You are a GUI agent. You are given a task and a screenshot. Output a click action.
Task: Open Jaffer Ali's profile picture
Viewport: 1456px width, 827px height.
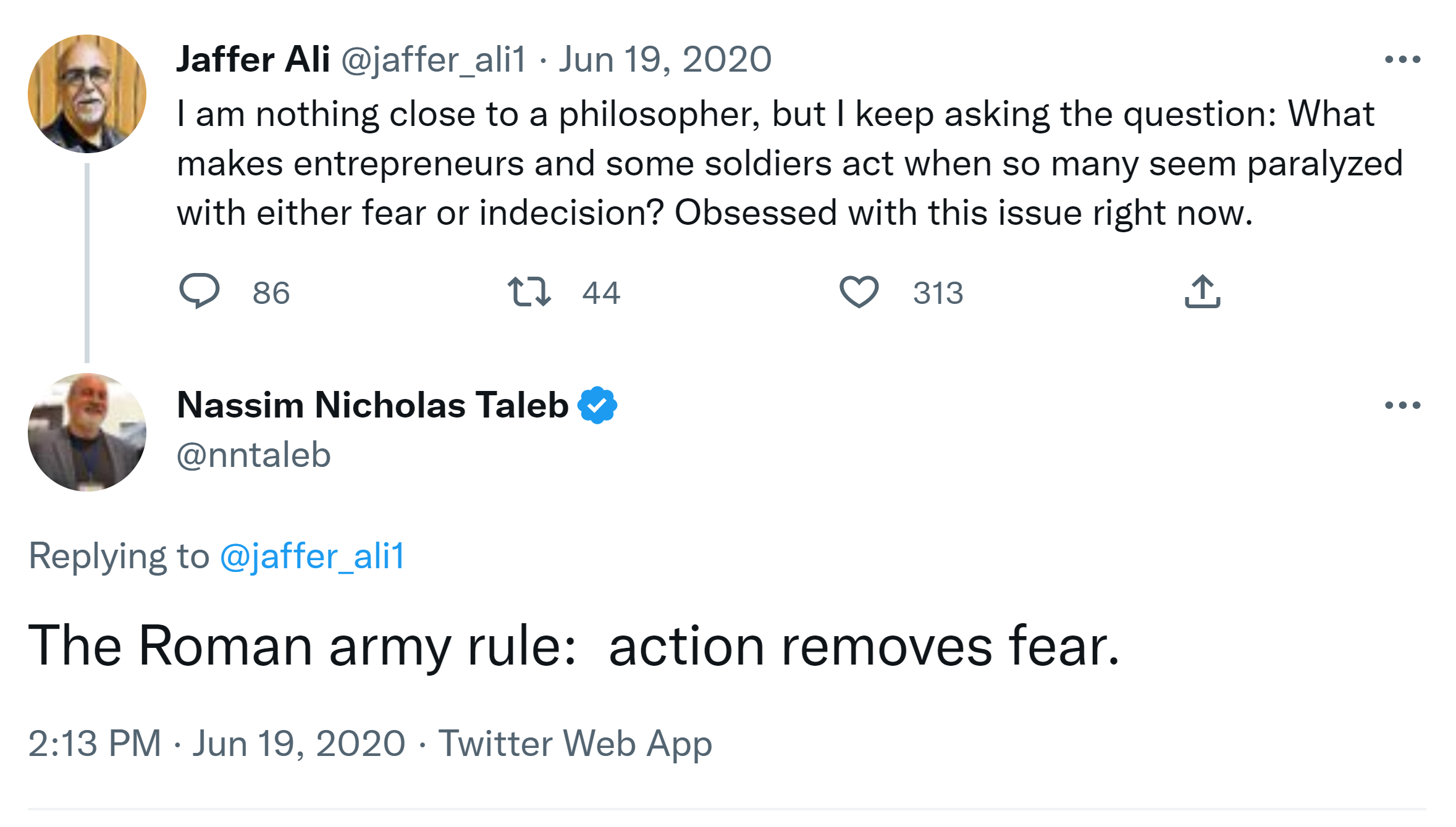(x=87, y=94)
